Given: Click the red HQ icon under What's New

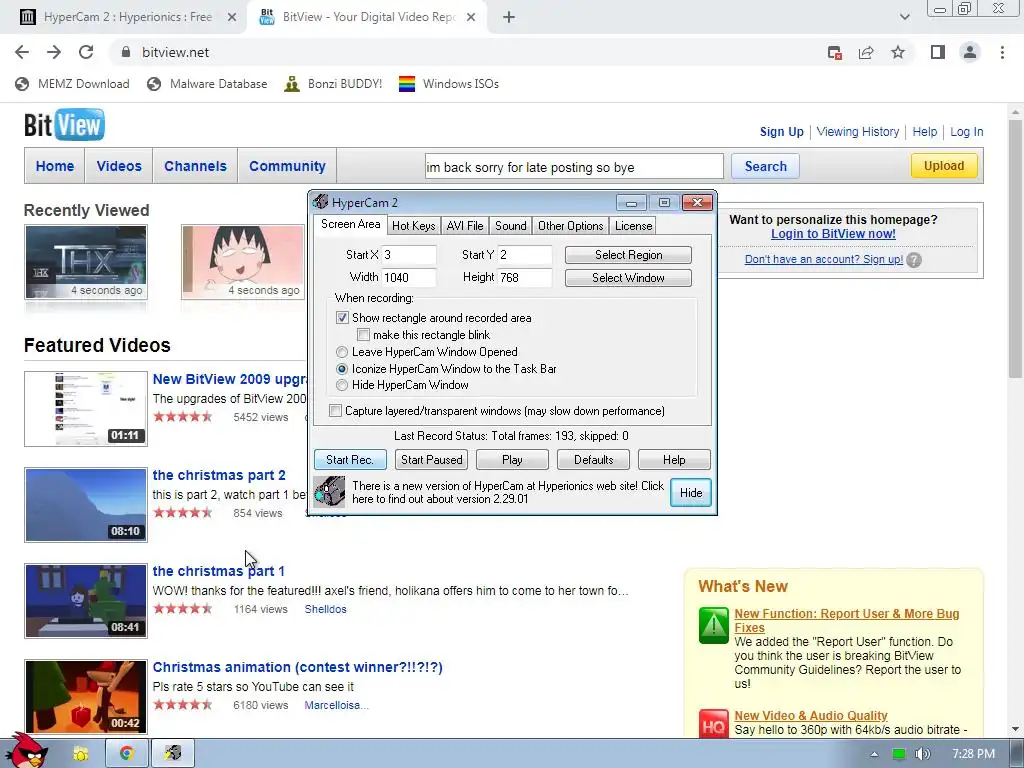Looking at the screenshot, I should (713, 724).
